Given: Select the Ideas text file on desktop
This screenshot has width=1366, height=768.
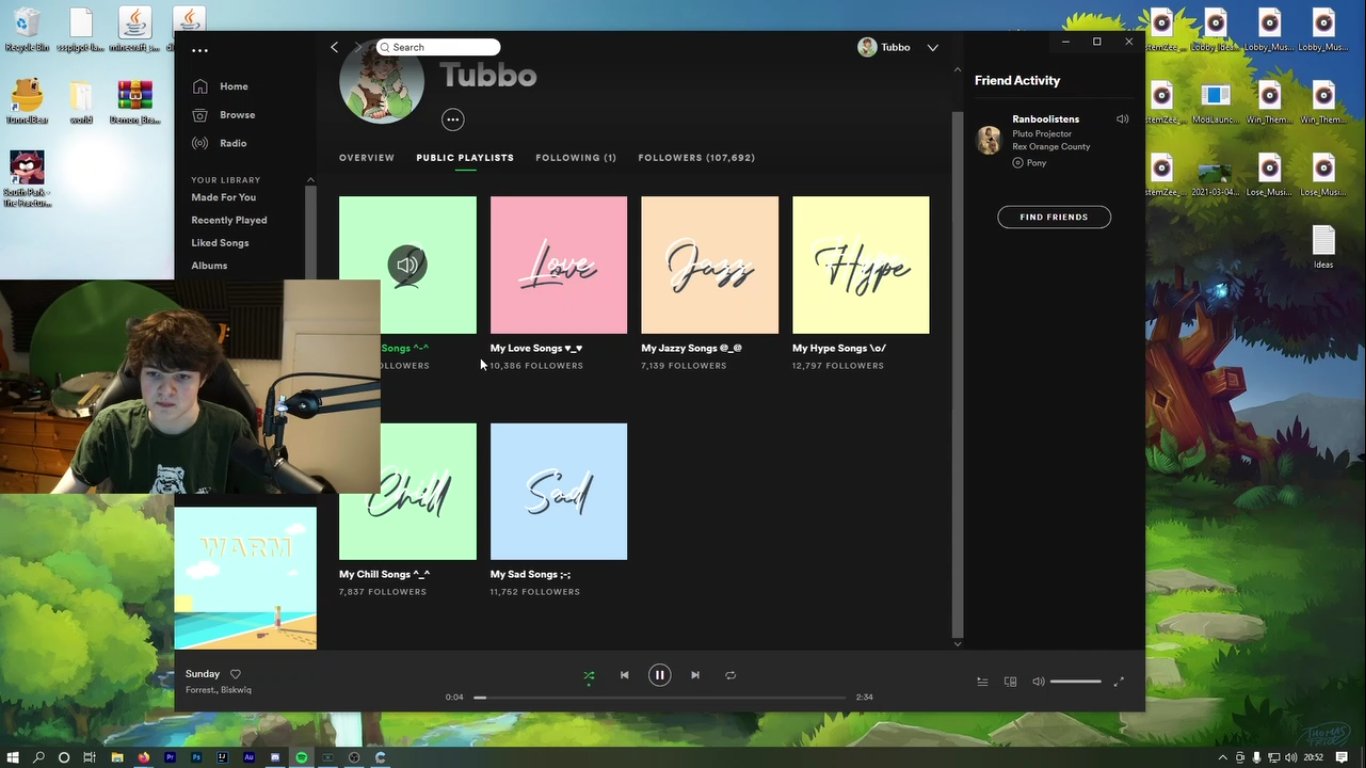Looking at the screenshot, I should click(1323, 247).
